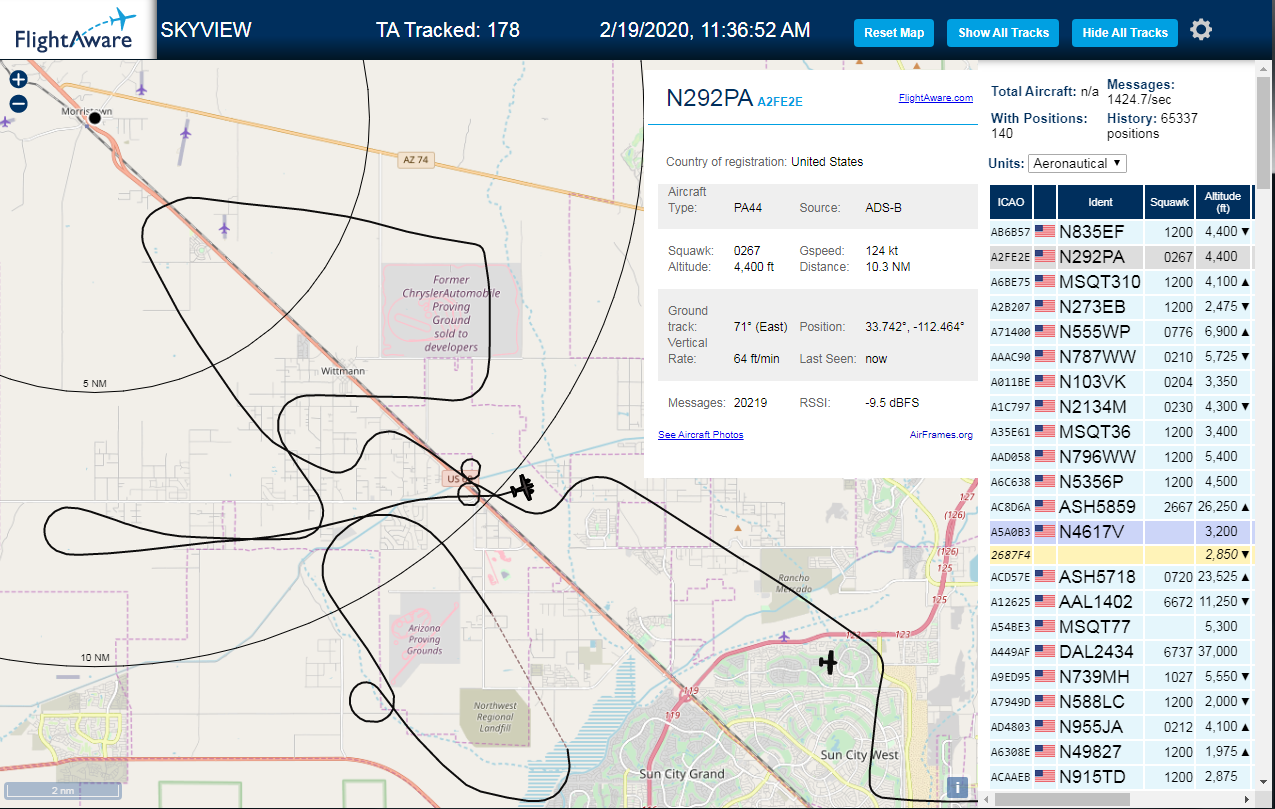The image size is (1275, 809).
Task: Select the N787WW aircraft row
Action: point(1121,356)
